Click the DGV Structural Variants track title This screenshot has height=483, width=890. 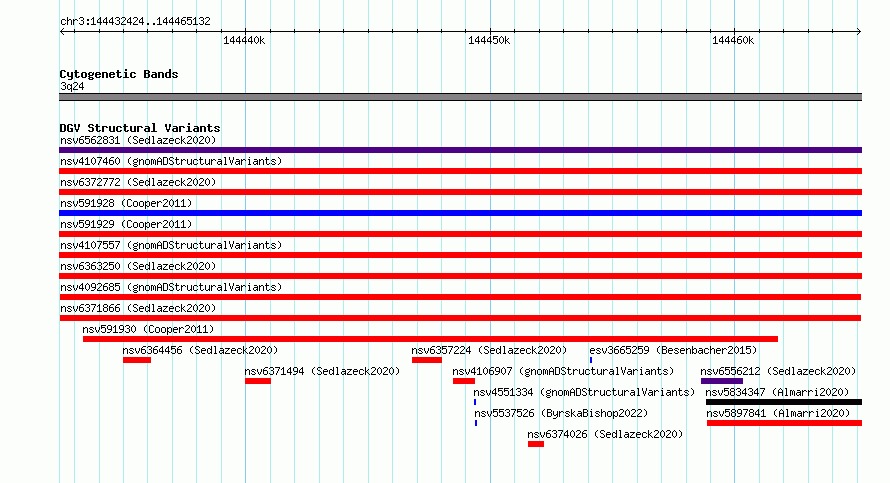point(140,128)
